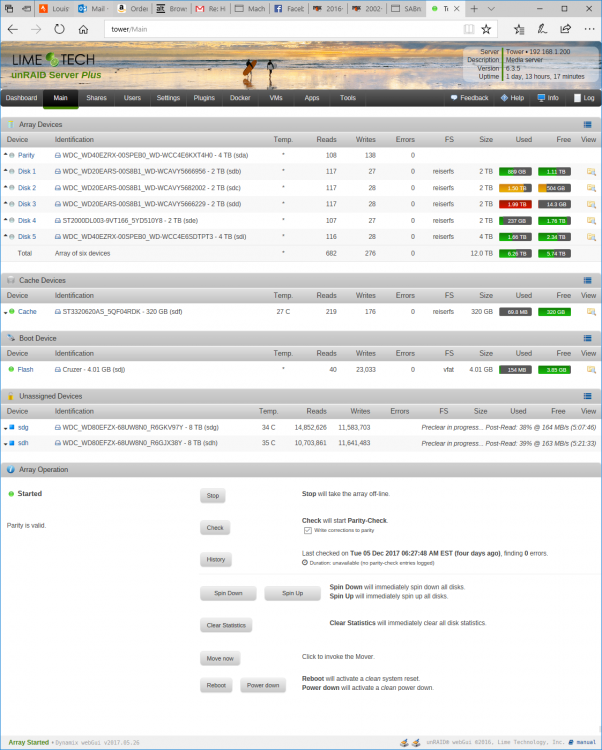The image size is (602, 750).
Task: Click Disk 3 red used-space bar
Action: (x=515, y=204)
